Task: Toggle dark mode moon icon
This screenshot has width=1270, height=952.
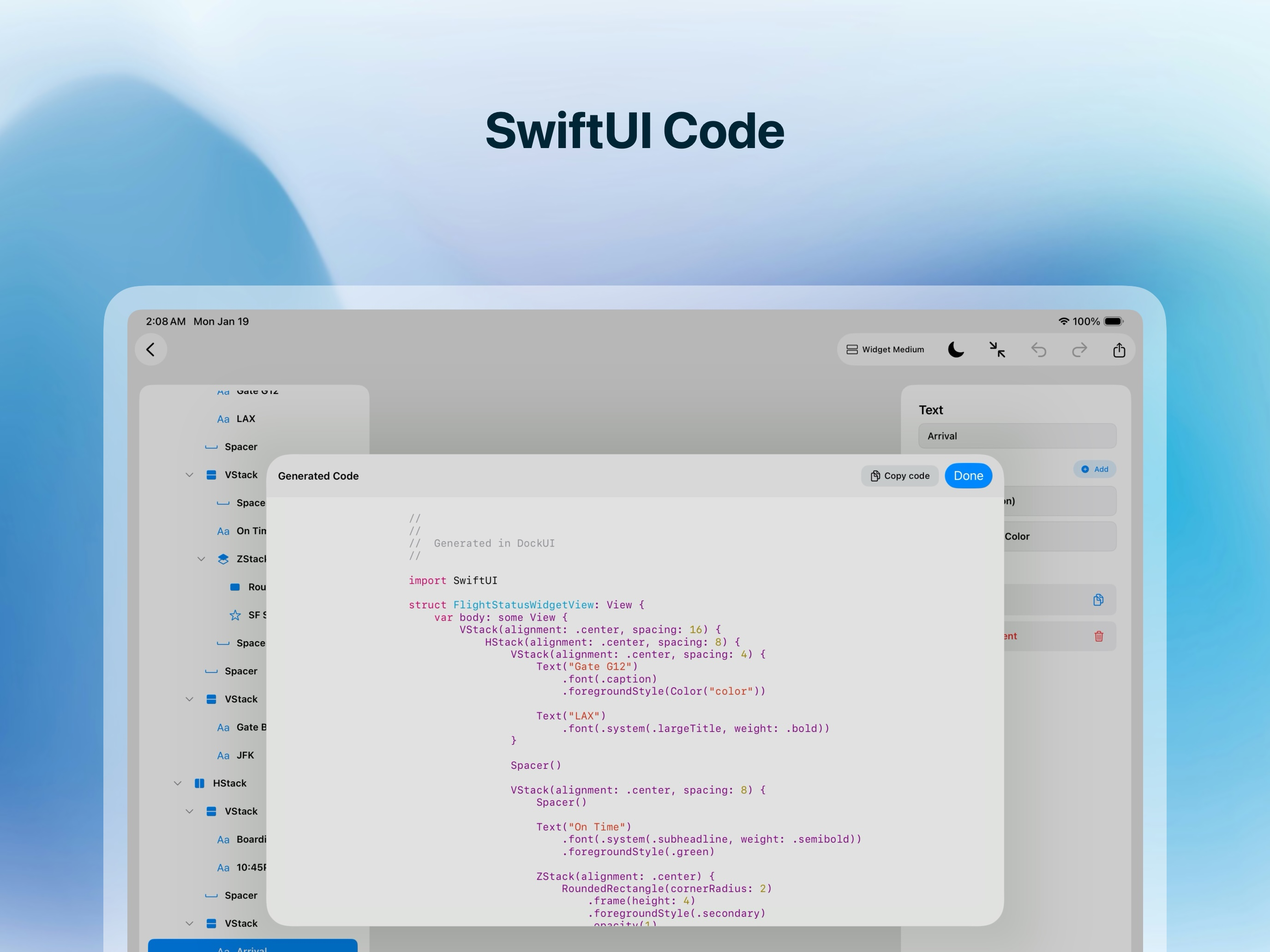Action: (955, 350)
